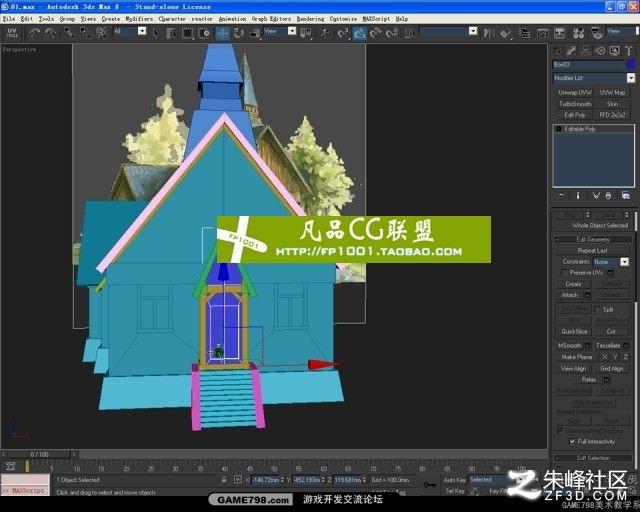Open the Render Scene dialog icon
Viewport: 640px width, 512px height.
[x=597, y=33]
